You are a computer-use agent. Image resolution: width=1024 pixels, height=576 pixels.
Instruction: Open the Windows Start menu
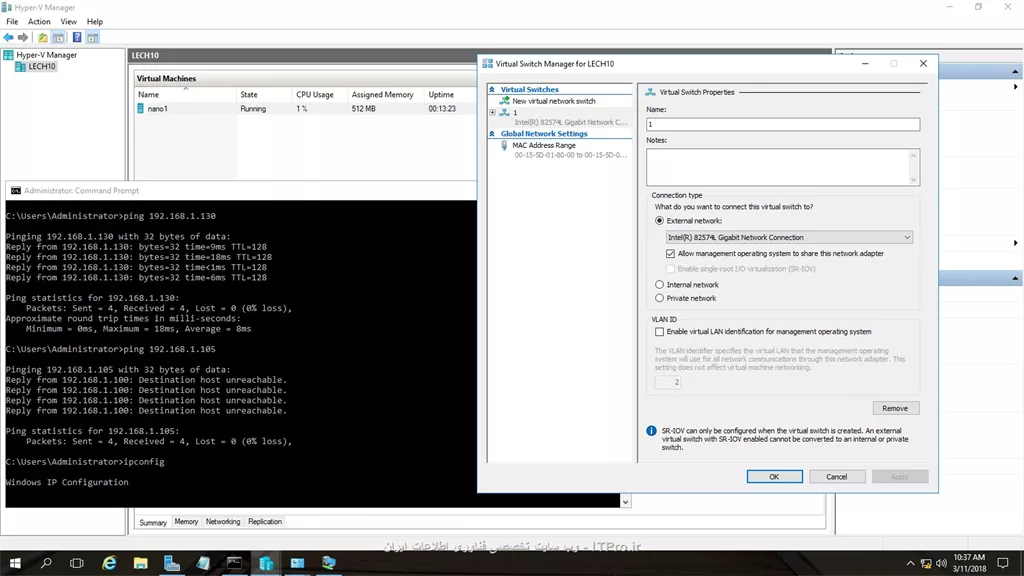pyautogui.click(x=15, y=563)
